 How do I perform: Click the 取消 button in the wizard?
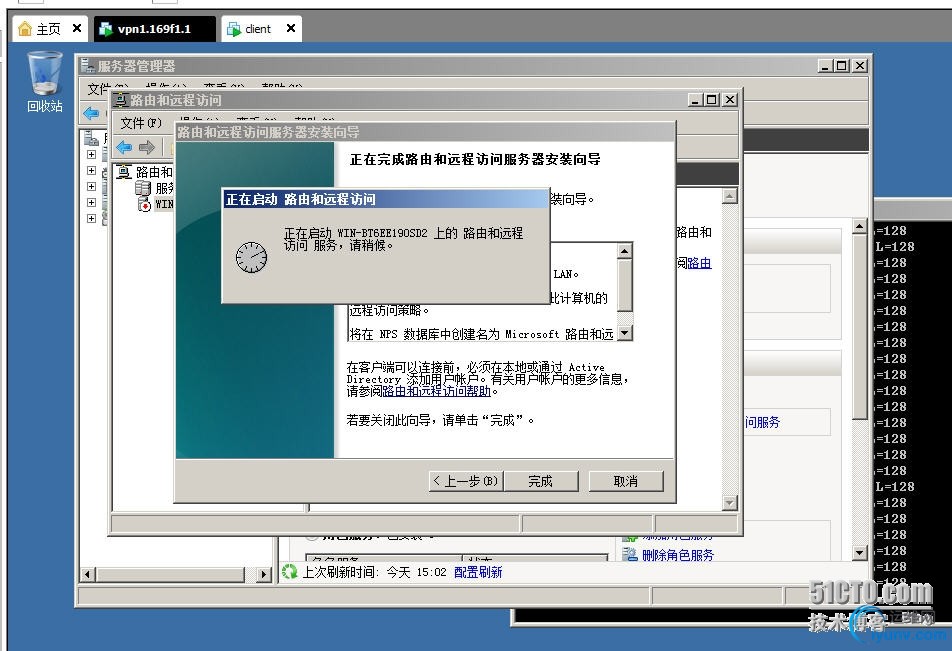(x=626, y=481)
